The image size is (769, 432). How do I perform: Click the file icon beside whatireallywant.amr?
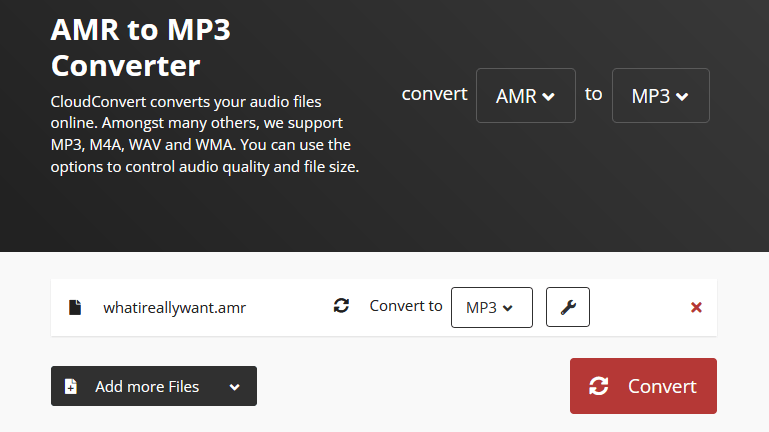[x=75, y=307]
